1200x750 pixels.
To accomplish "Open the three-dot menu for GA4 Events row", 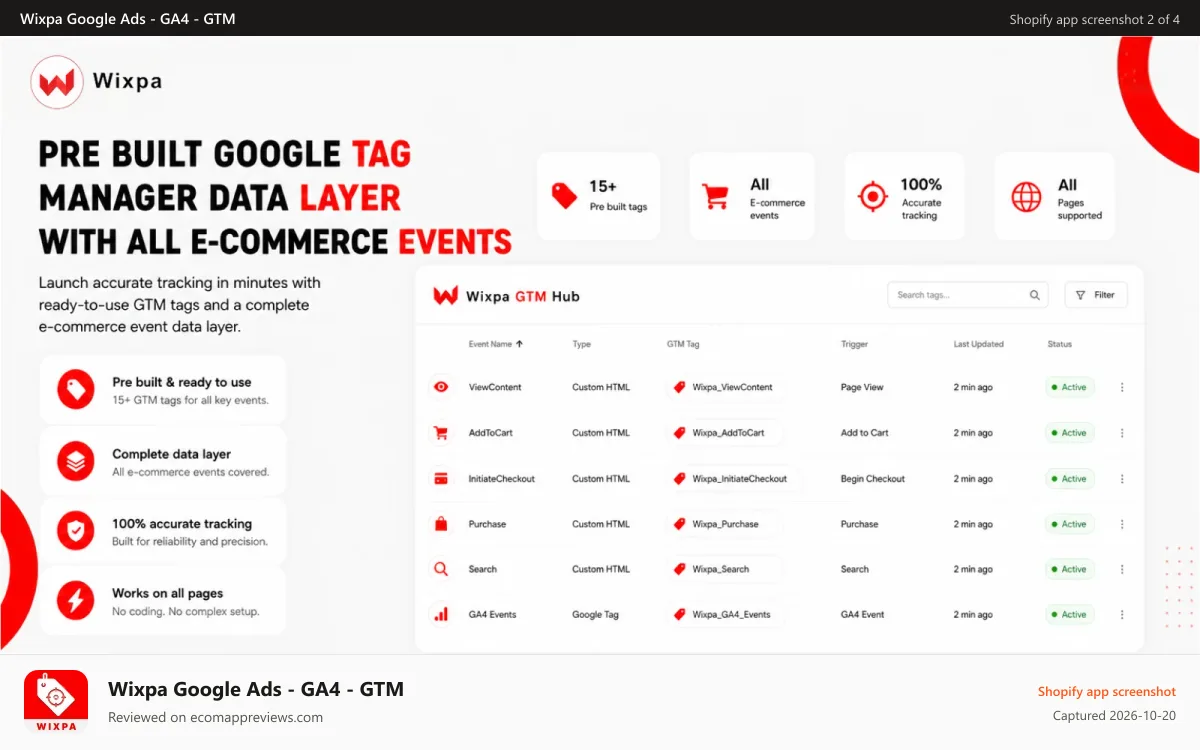I will tap(1122, 614).
